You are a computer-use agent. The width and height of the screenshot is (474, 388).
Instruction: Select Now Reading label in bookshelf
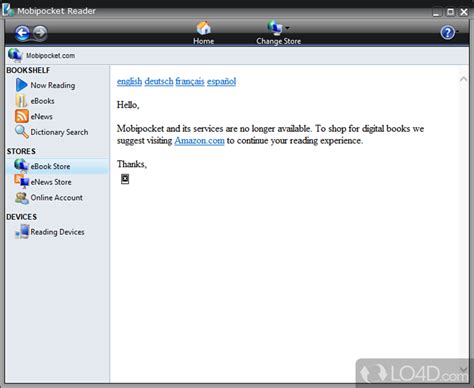click(53, 85)
